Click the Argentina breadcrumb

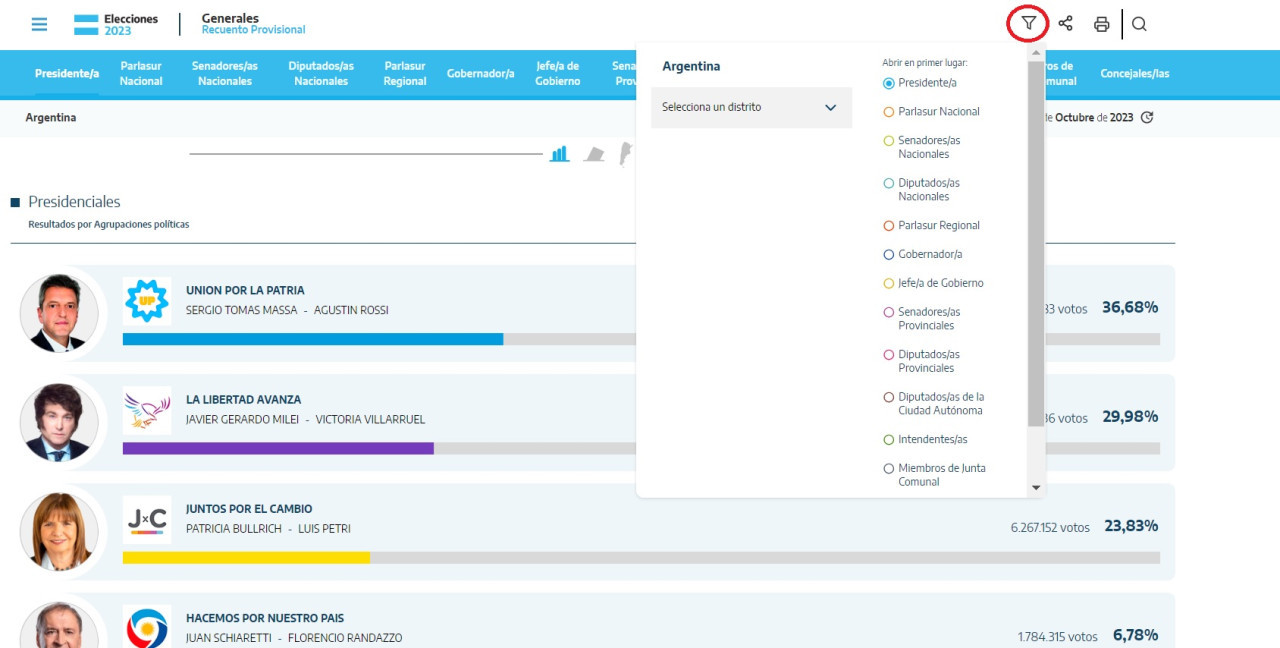51,118
